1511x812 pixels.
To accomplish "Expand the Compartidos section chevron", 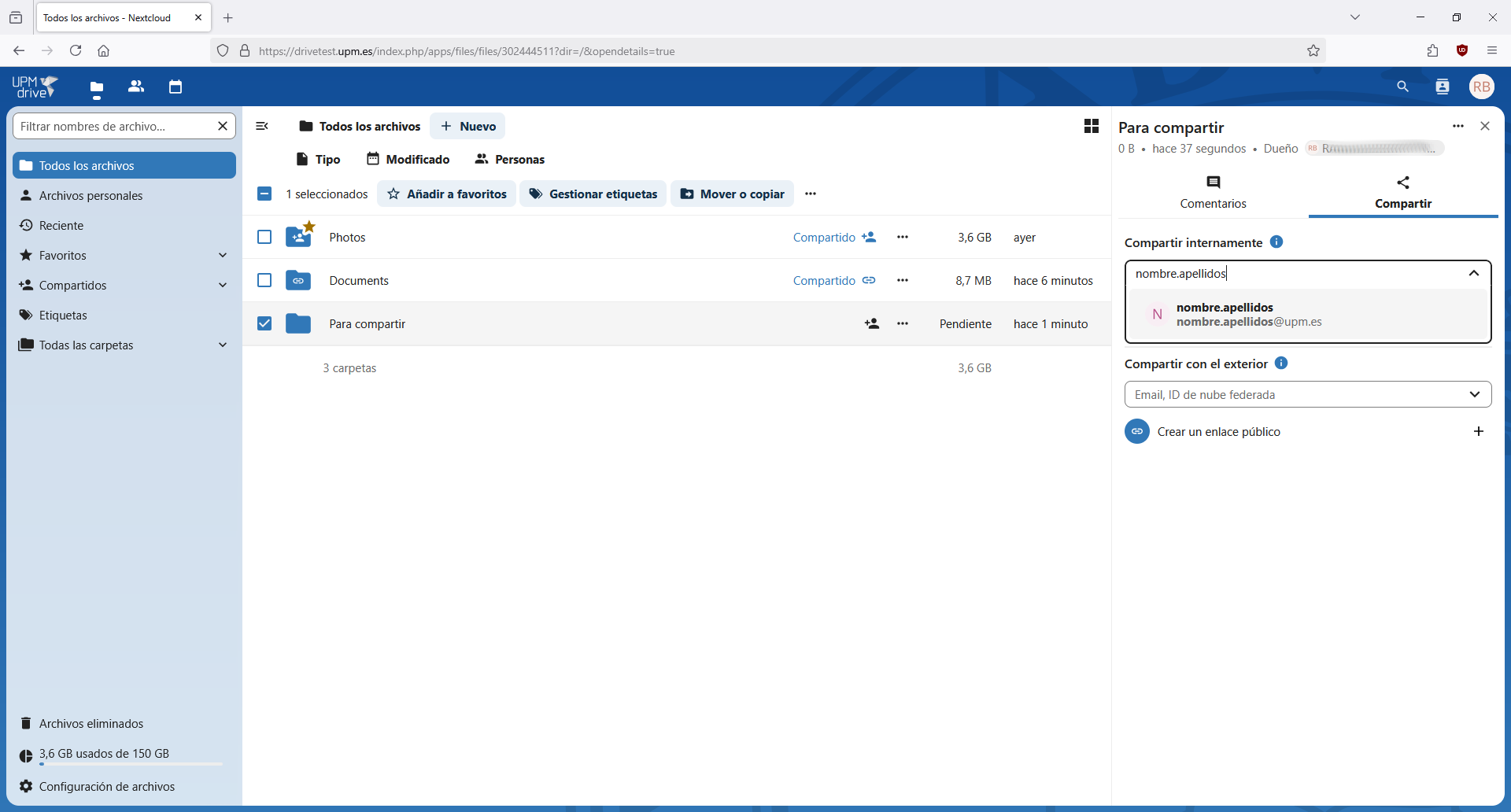I will tap(223, 285).
